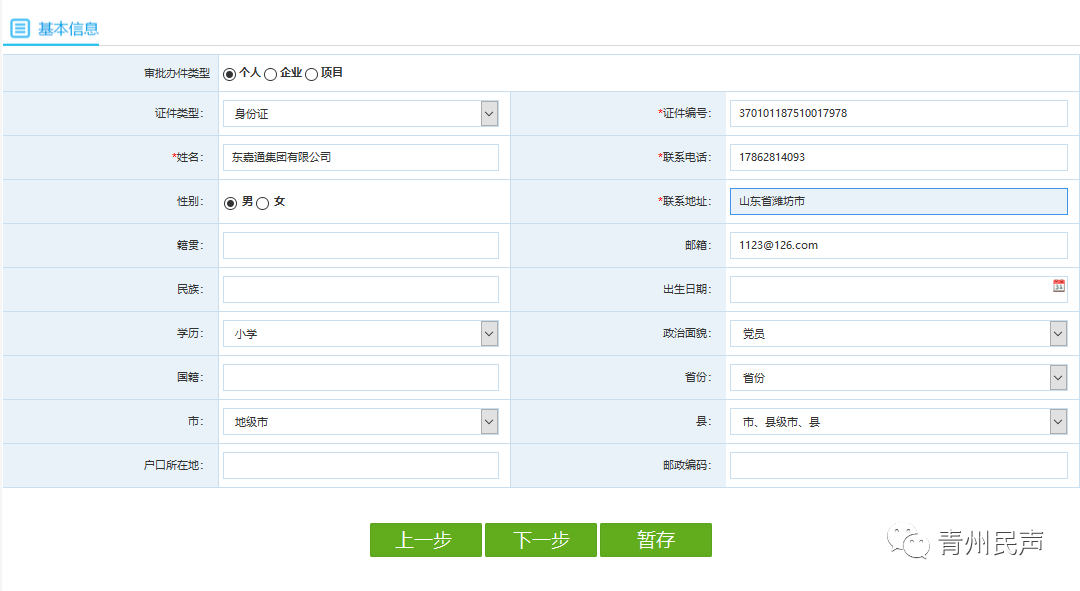Viewport: 1080px width, 591px height.
Task: Choose 女 for 性别
Action: pyautogui.click(x=259, y=200)
